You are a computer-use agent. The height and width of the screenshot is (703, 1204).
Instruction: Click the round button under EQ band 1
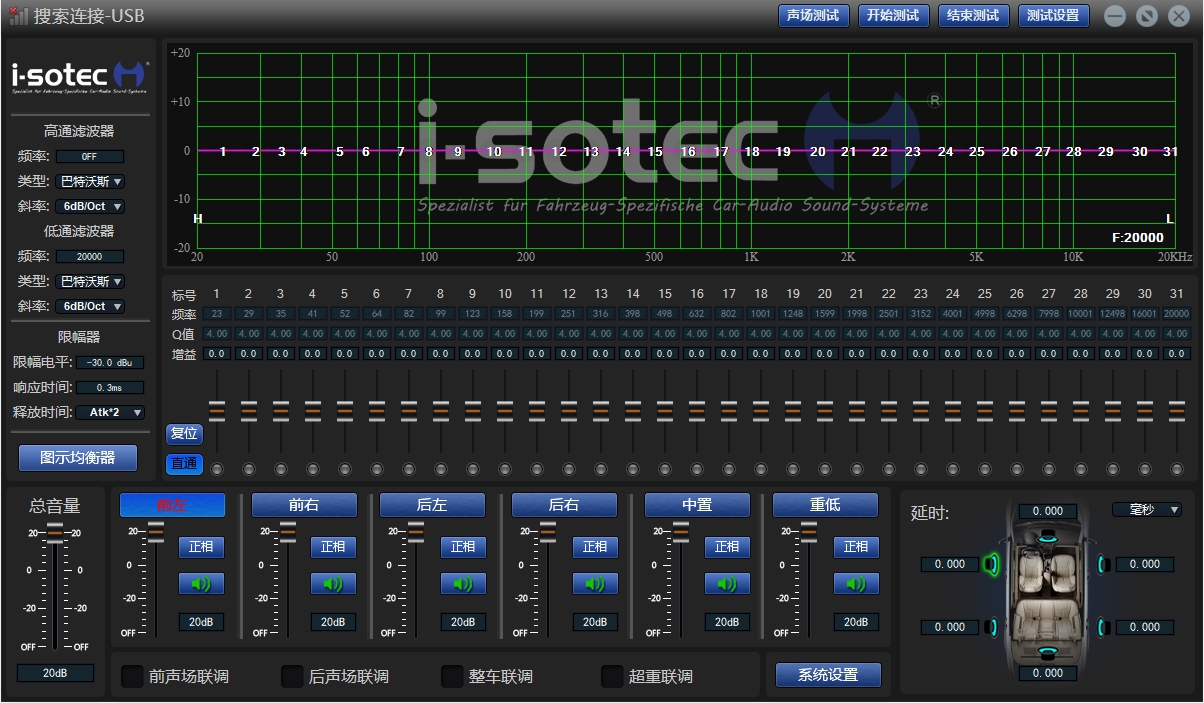click(216, 469)
